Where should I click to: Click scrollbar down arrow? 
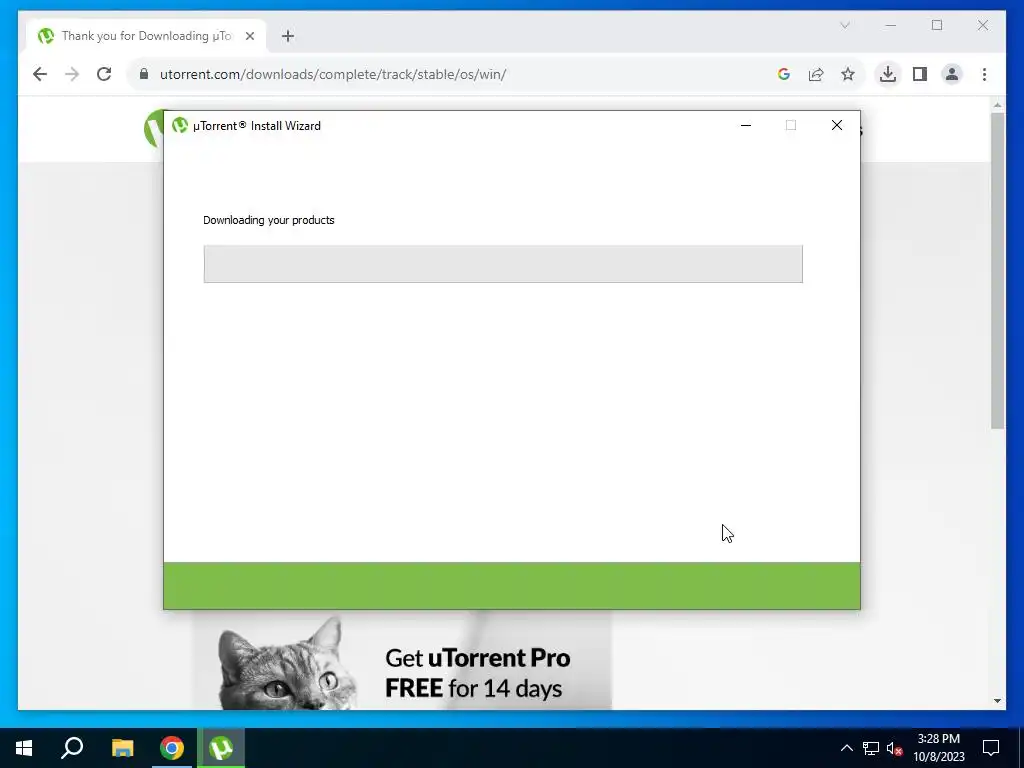coord(997,701)
